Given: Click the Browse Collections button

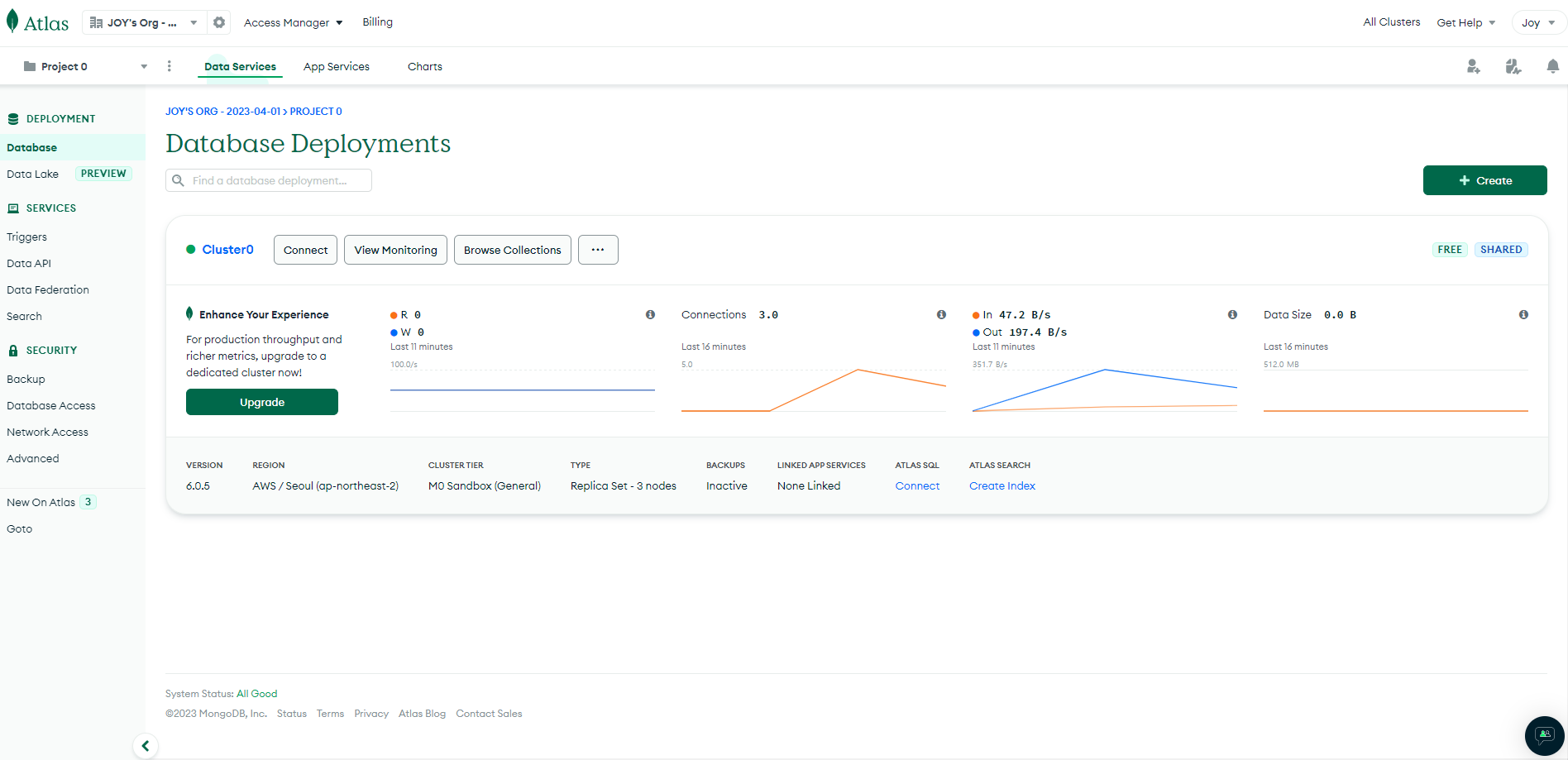Looking at the screenshot, I should pyautogui.click(x=513, y=250).
